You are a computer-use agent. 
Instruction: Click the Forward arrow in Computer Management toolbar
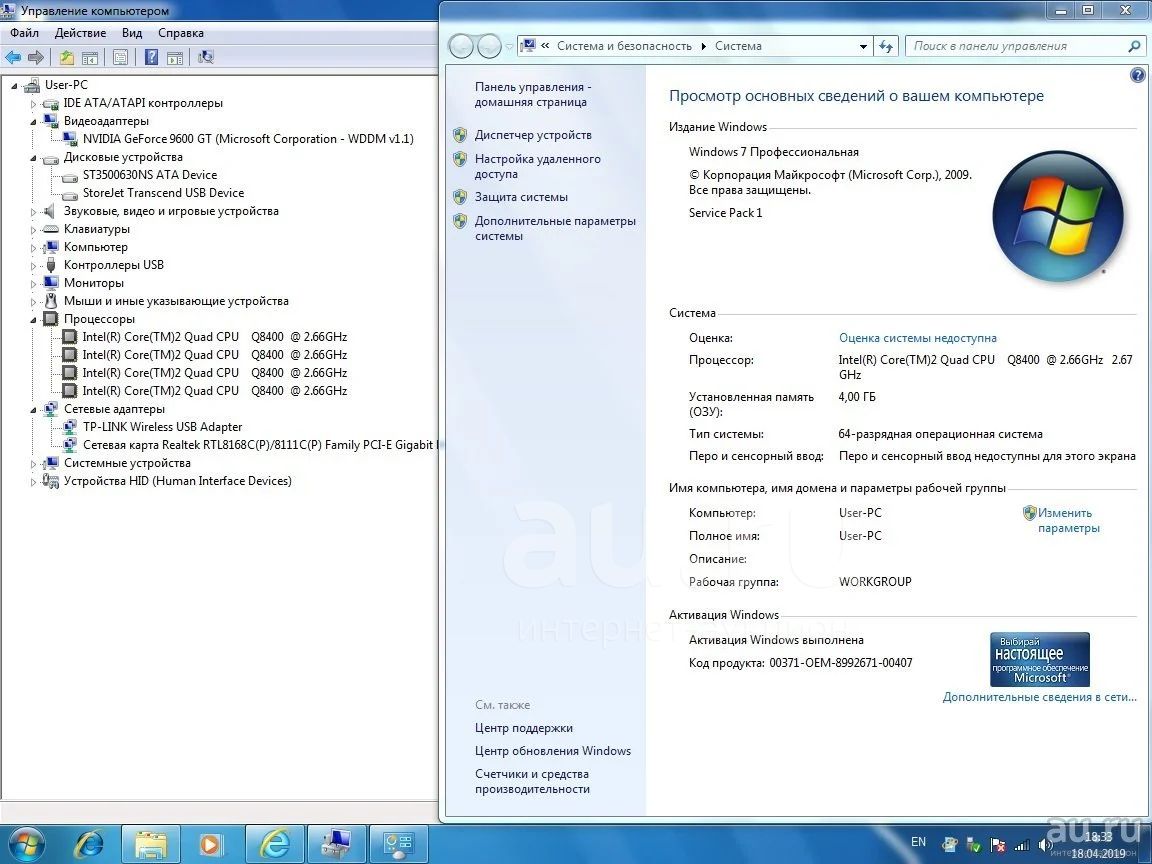tap(35, 57)
